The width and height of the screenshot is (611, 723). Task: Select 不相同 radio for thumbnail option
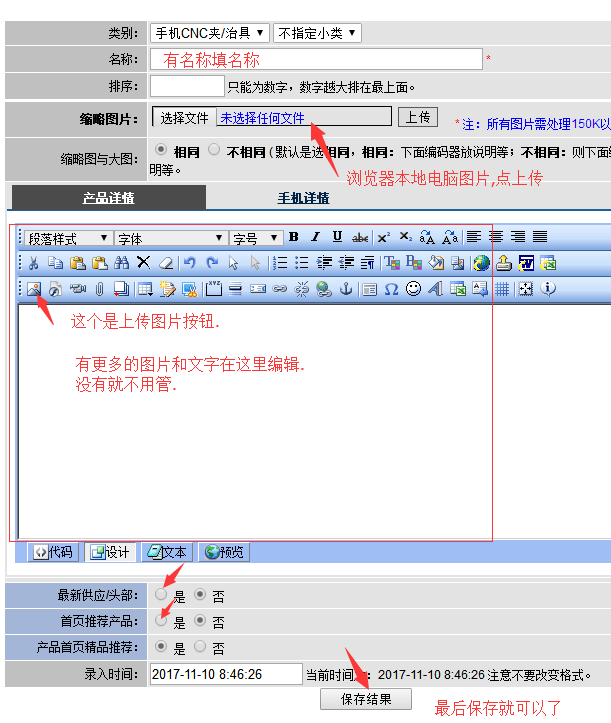[x=214, y=151]
